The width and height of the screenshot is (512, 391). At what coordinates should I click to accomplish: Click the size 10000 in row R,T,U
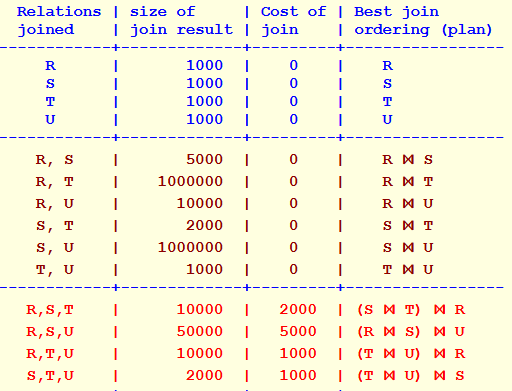(x=199, y=353)
